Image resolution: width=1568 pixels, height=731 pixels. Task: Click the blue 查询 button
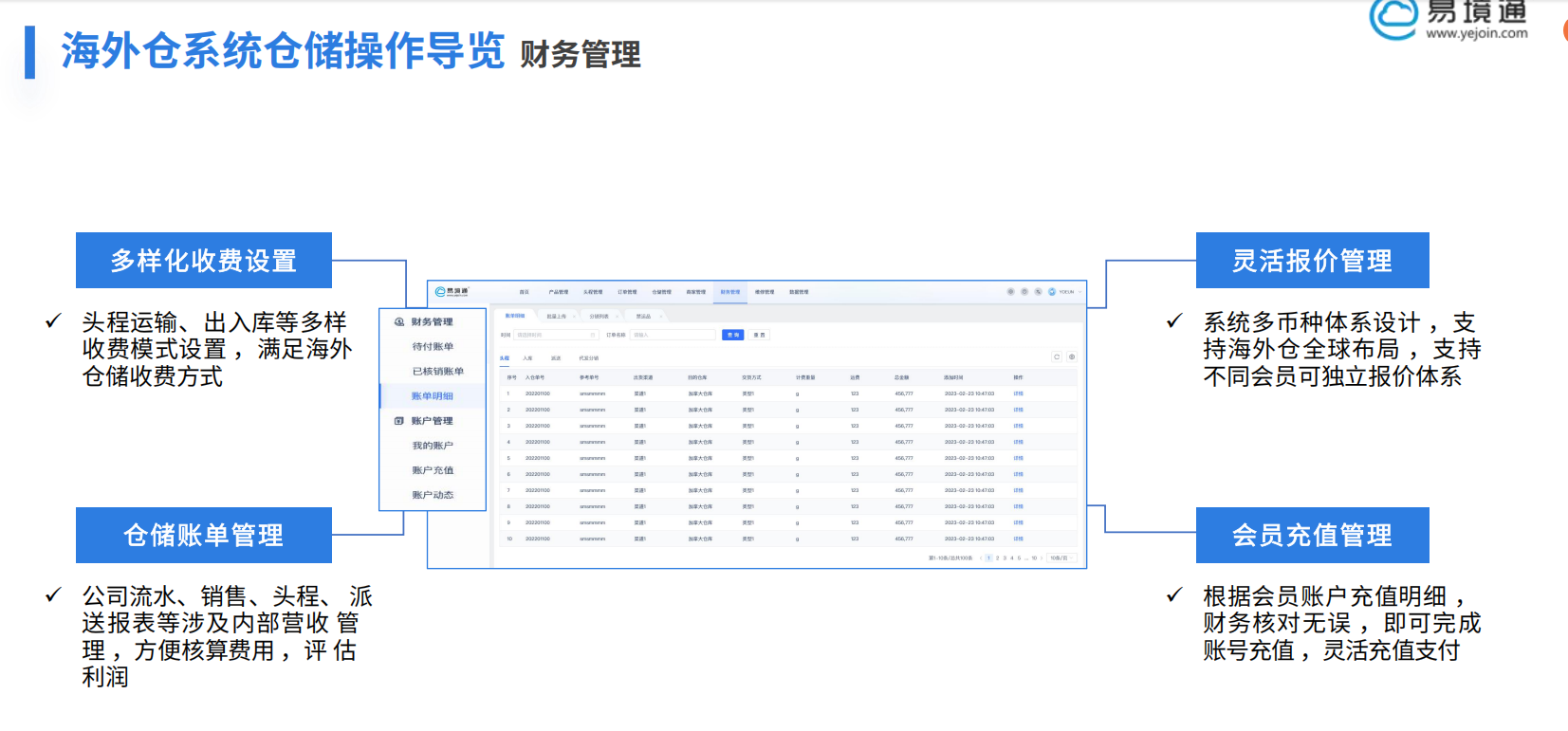pyautogui.click(x=732, y=335)
